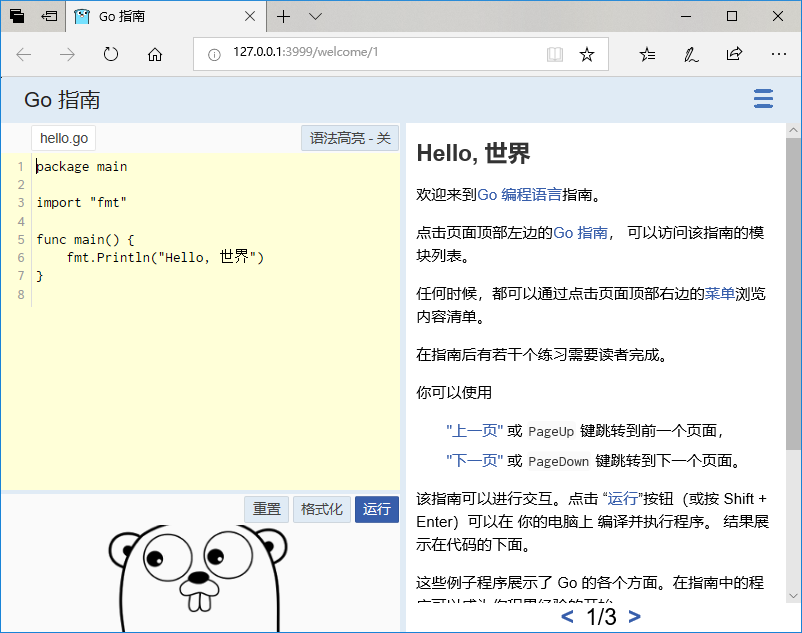Follow the Go 编程语言 link

point(519,195)
